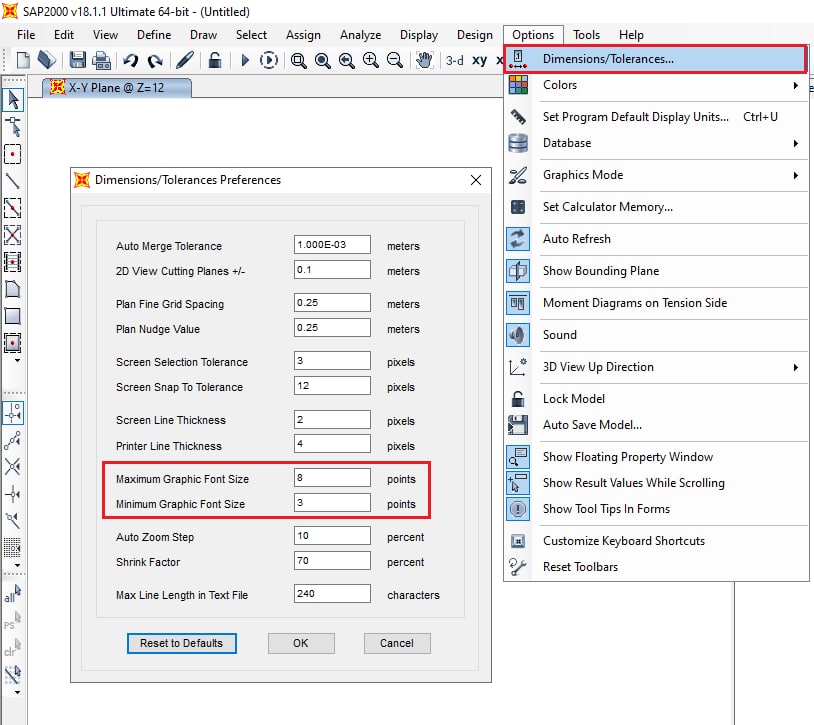814x725 pixels.
Task: Click the Auto Merge Tolerance input field
Action: (x=332, y=244)
